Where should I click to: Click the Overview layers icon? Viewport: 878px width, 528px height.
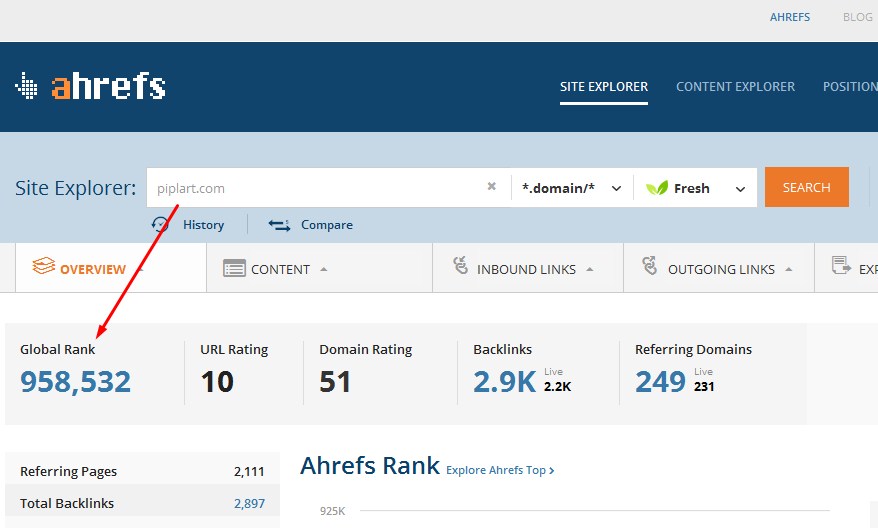coord(44,266)
